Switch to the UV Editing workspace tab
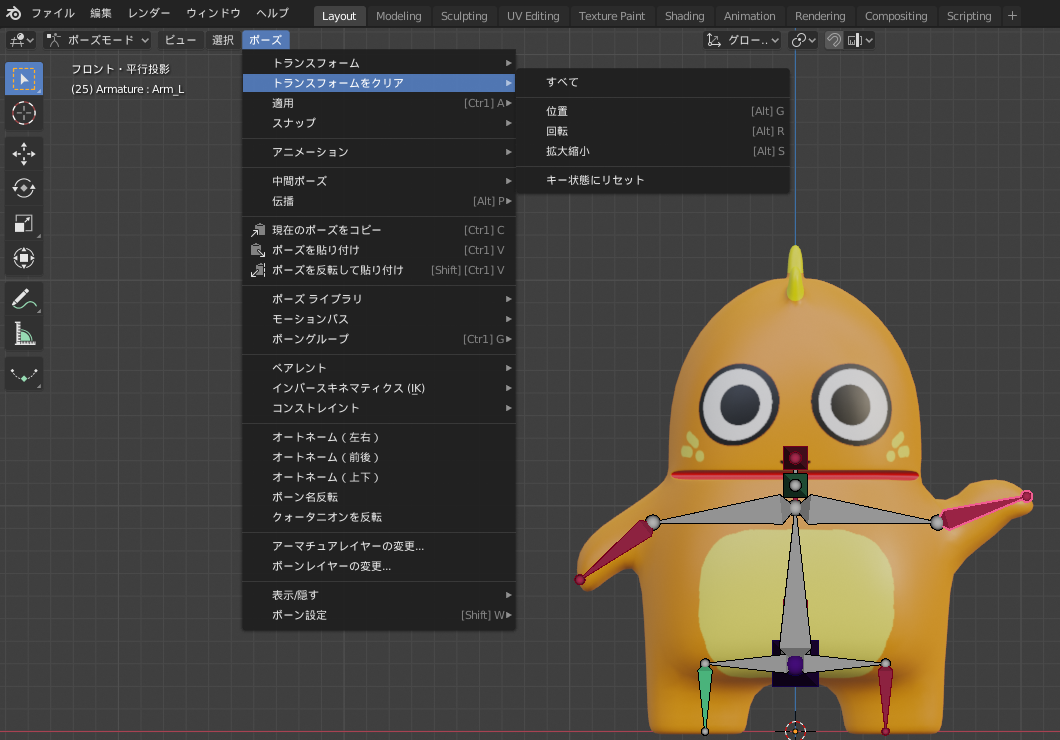 pos(533,16)
